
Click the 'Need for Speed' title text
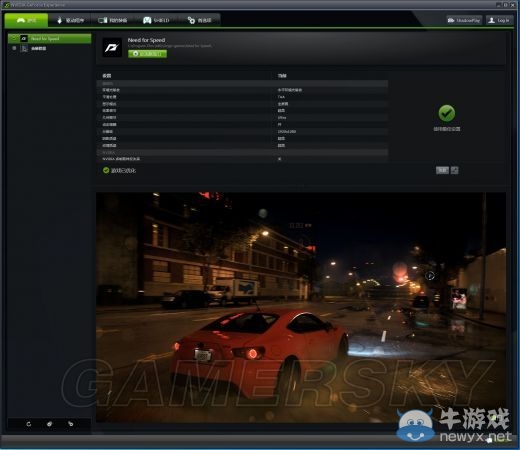click(146, 40)
